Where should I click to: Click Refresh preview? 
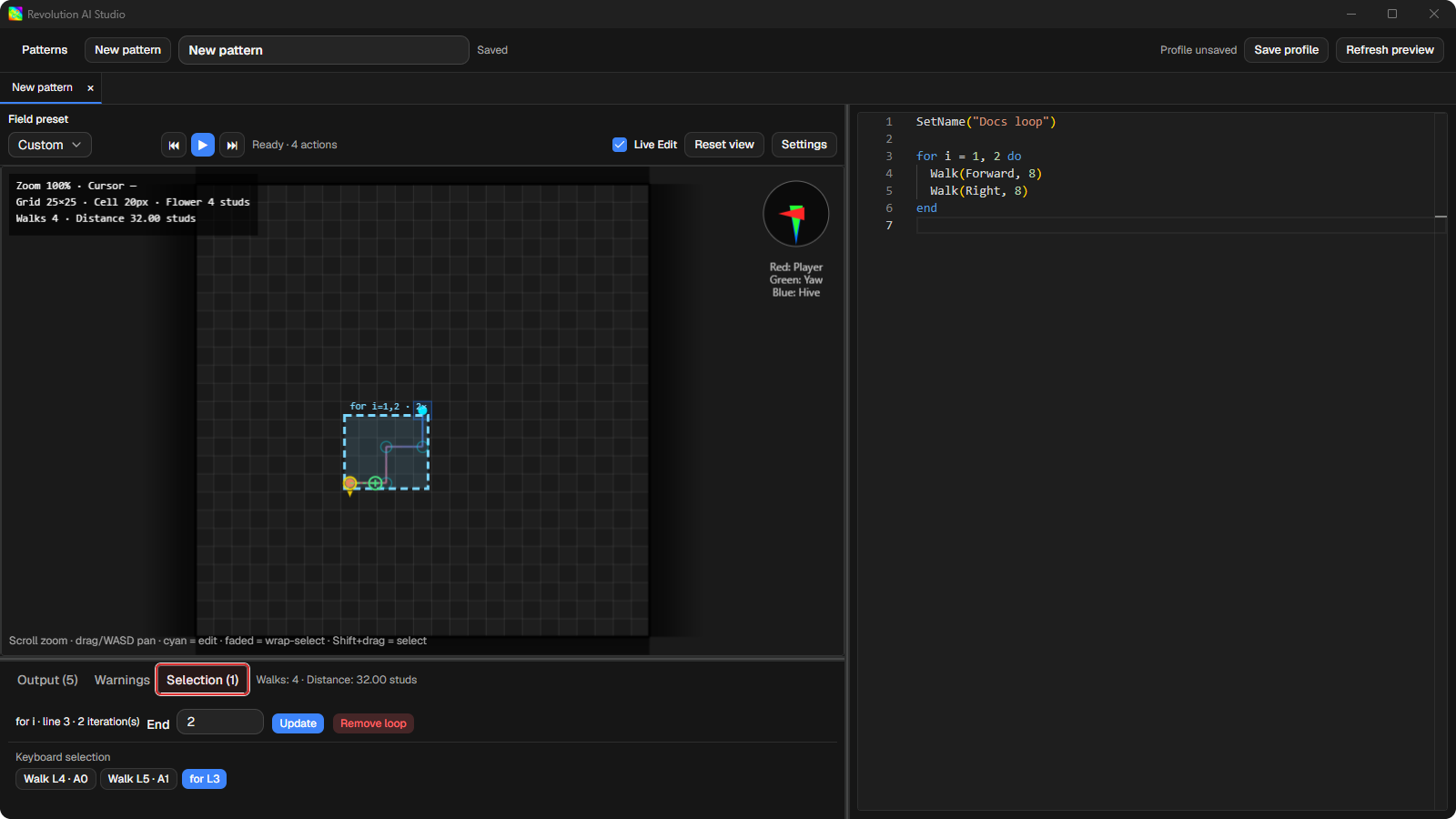click(1390, 50)
